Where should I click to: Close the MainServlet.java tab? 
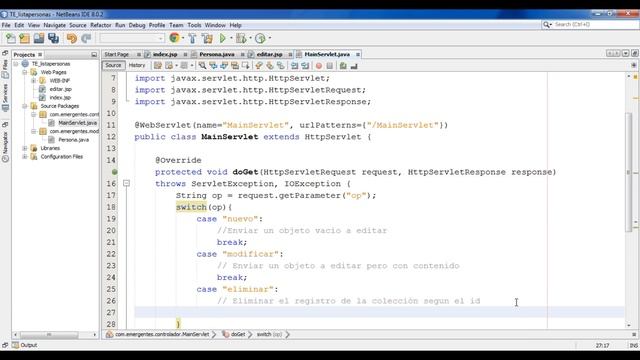[358, 55]
